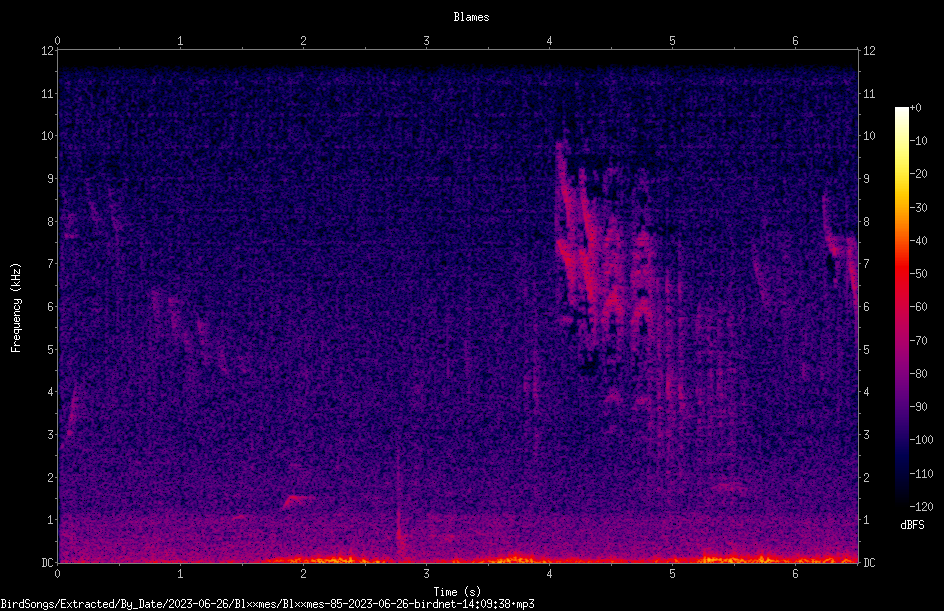Click the "11" tick on left frequency axis
Screen dimensions: 944x611
pos(47,93)
